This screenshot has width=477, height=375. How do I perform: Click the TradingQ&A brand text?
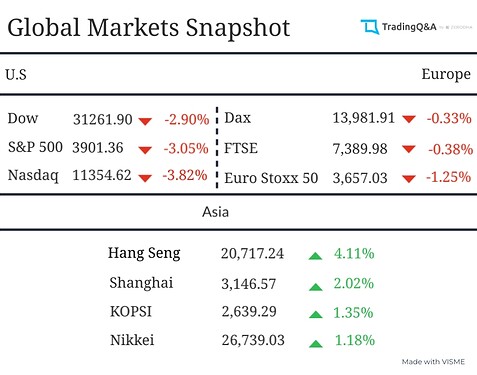409,27
